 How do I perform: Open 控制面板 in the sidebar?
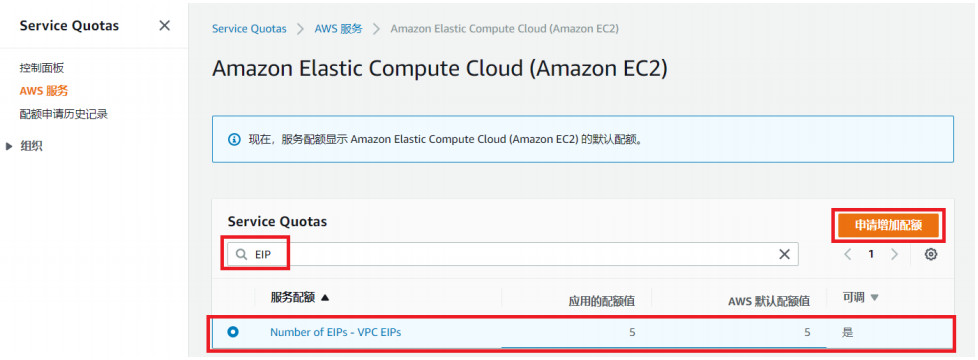click(x=42, y=68)
